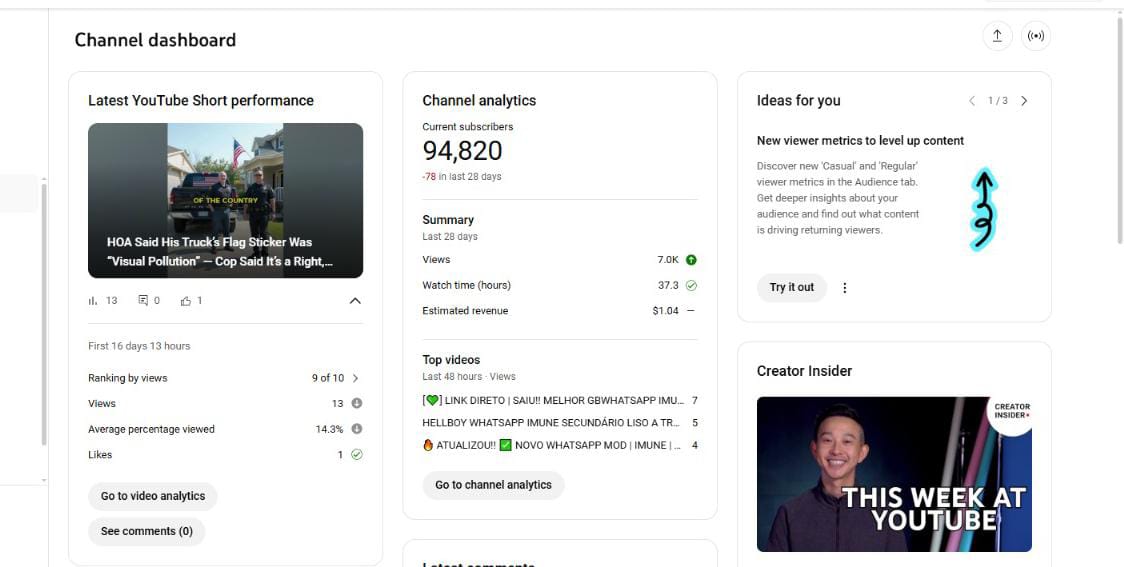Click the comments icon under the Short thumbnail
Viewport: 1124px width, 567px height.
click(143, 300)
